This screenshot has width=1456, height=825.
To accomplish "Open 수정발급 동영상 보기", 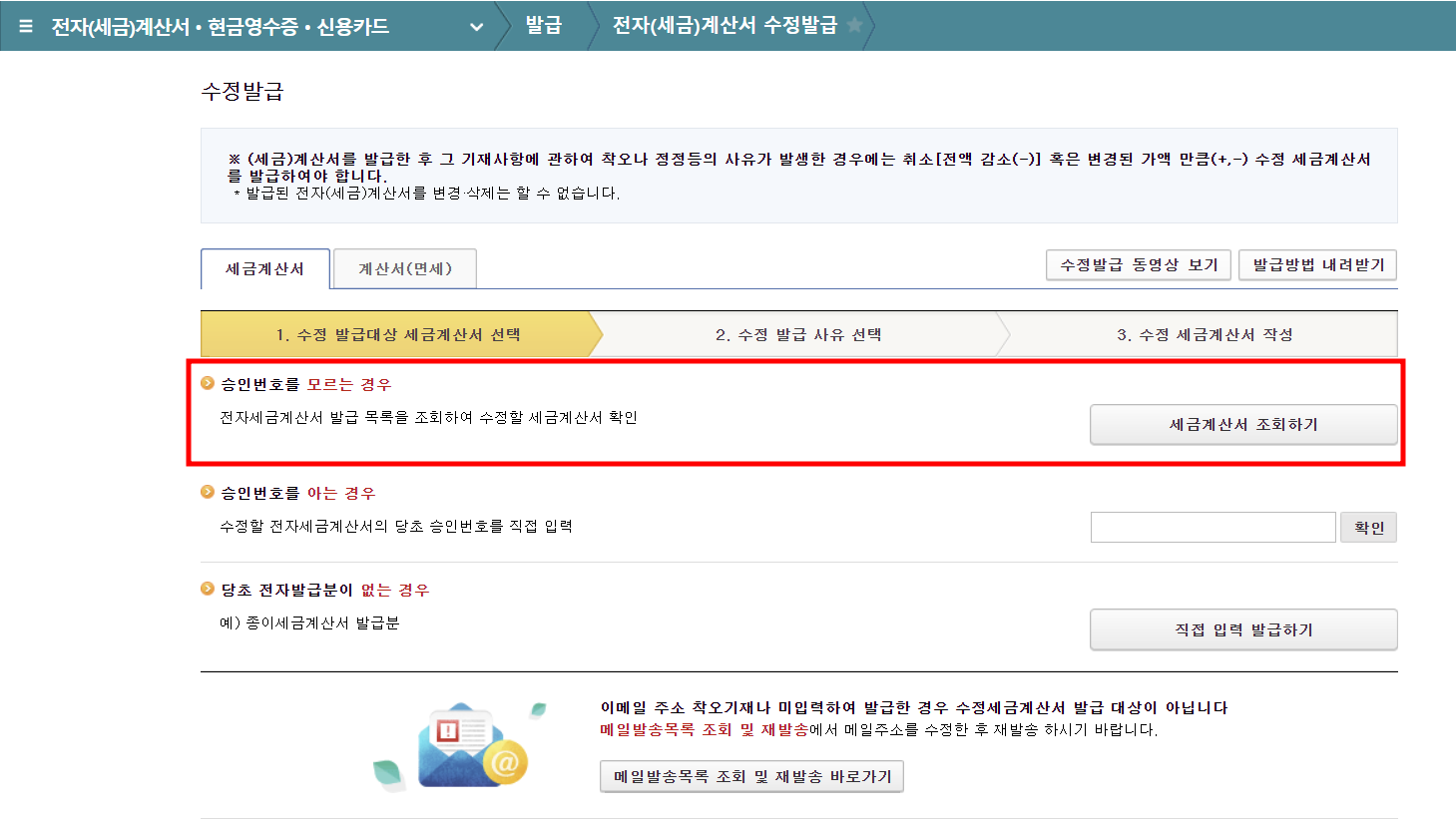I will (x=1138, y=264).
